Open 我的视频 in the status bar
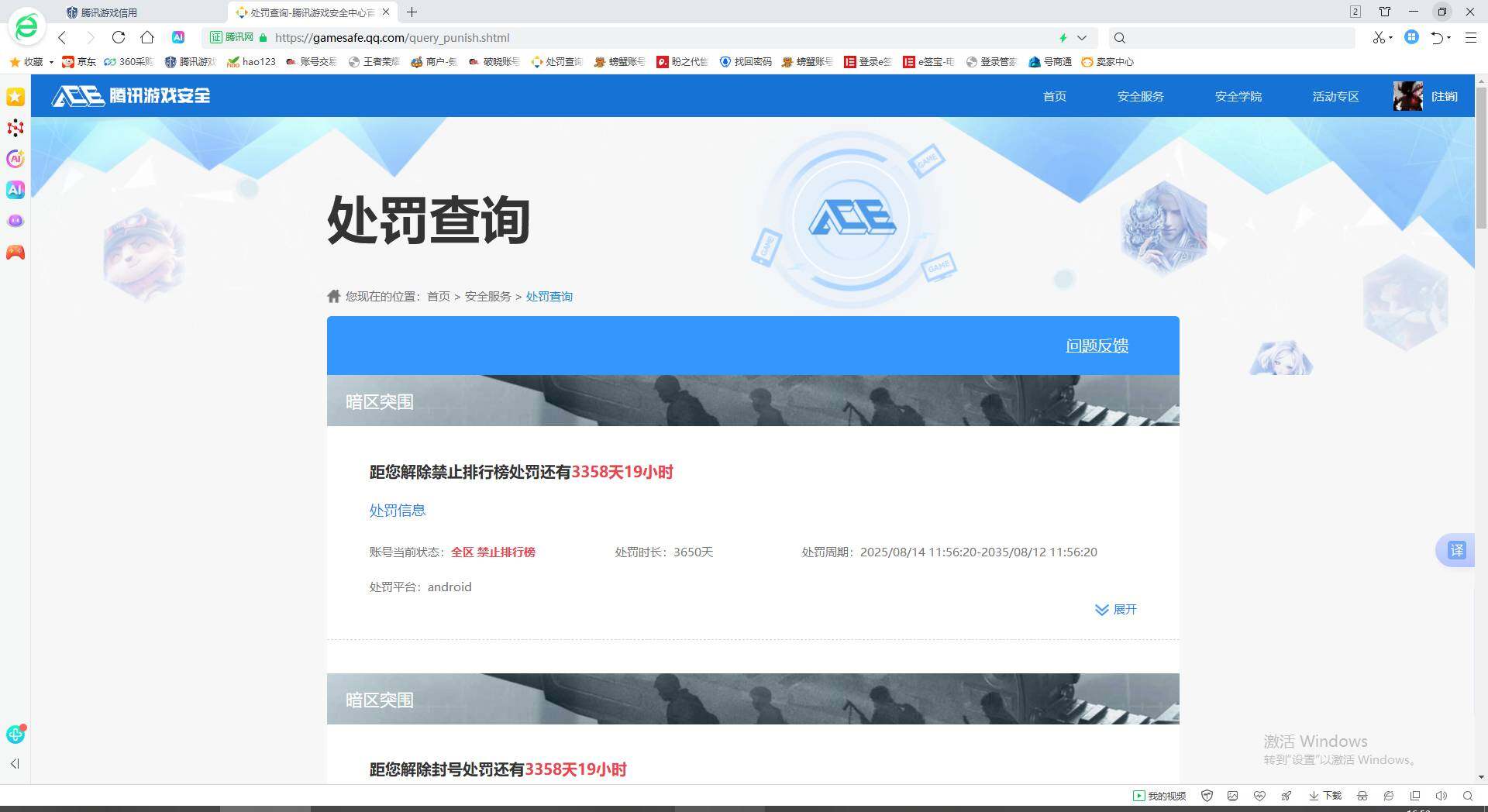The width and height of the screenshot is (1488, 812). (1159, 796)
